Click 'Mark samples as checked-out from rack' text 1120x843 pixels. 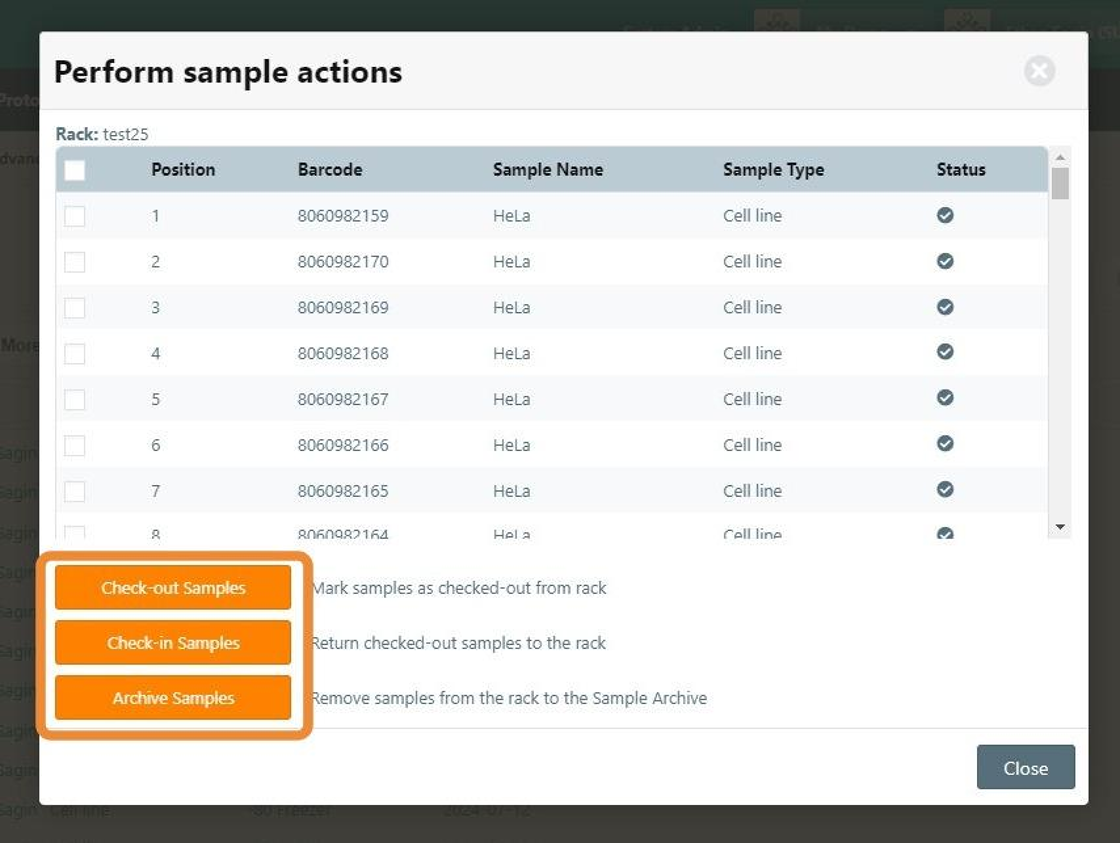coord(459,587)
